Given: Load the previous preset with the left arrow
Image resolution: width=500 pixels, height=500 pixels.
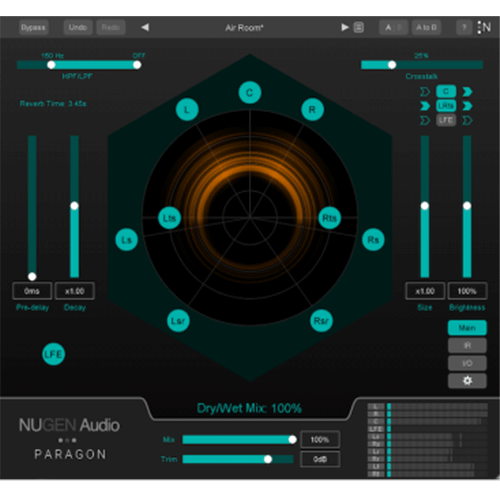Looking at the screenshot, I should [x=145, y=27].
